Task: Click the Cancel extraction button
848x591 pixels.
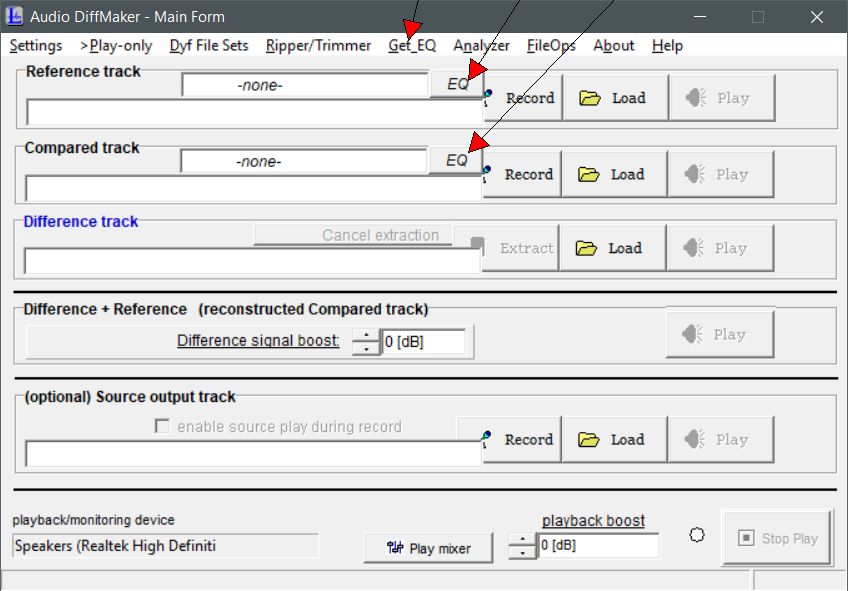Action: [353, 235]
